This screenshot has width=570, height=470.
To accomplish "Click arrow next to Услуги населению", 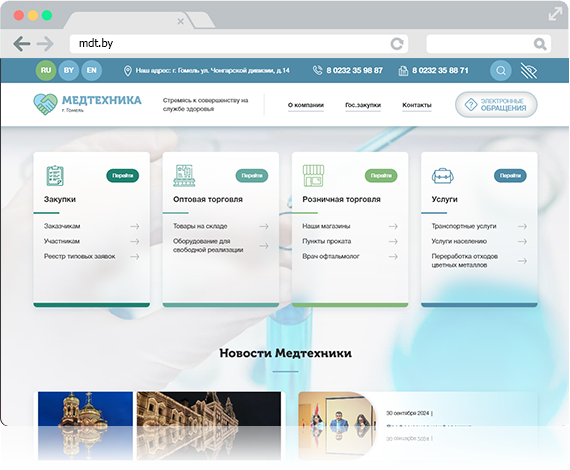I will (x=522, y=241).
